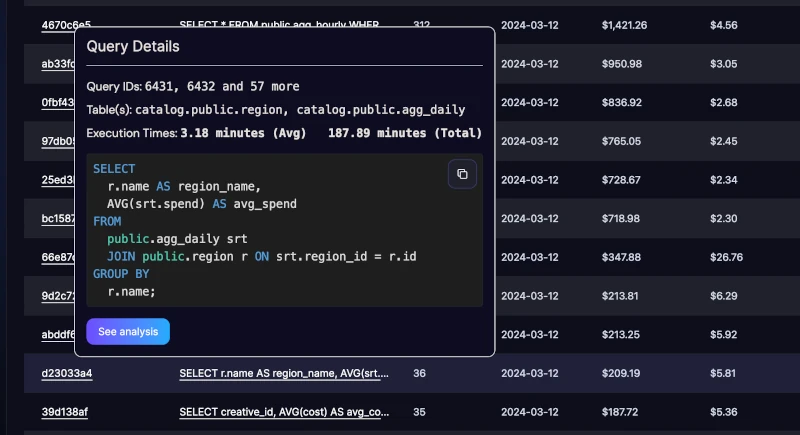Screen dimensions: 800x435
Task: Select the $3.05 value
Action: click(x=723, y=64)
